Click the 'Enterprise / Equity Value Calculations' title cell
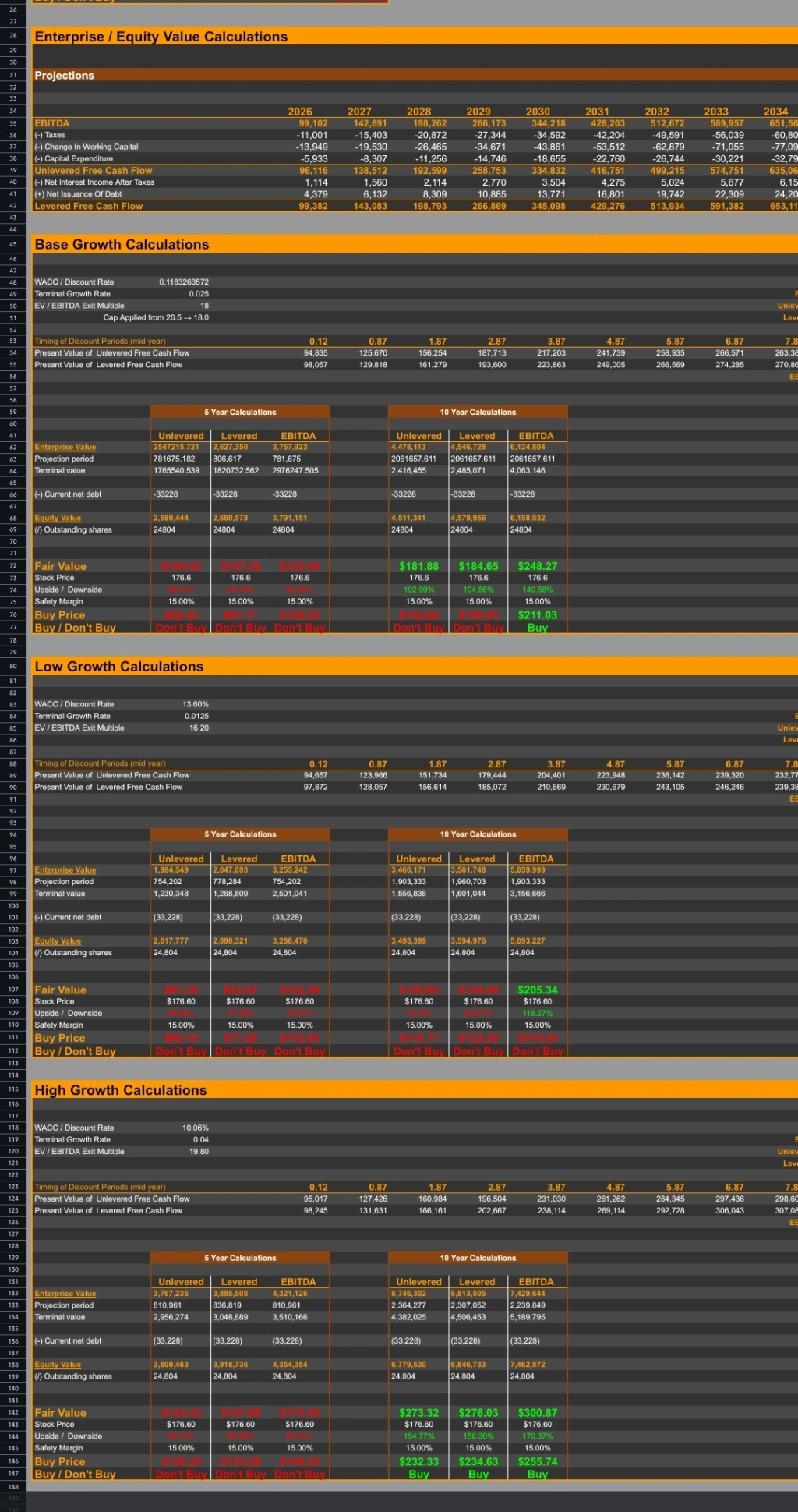This screenshot has width=798, height=1512. (161, 37)
